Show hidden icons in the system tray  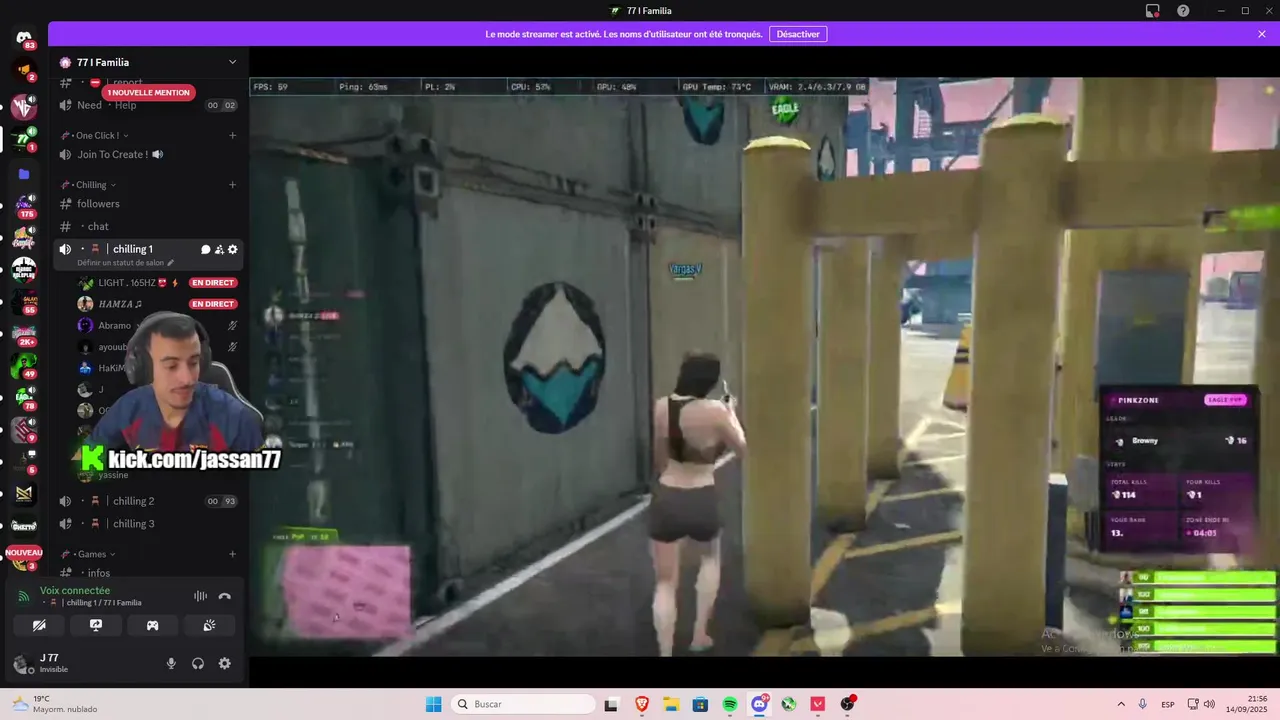1121,704
